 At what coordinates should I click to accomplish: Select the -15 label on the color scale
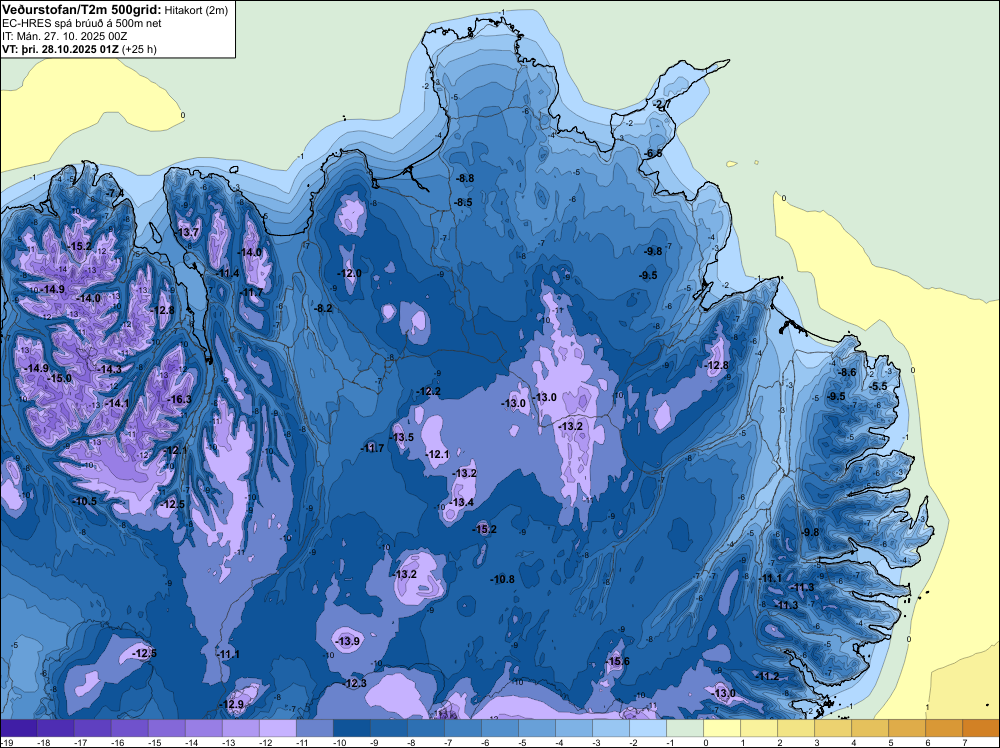155,743
